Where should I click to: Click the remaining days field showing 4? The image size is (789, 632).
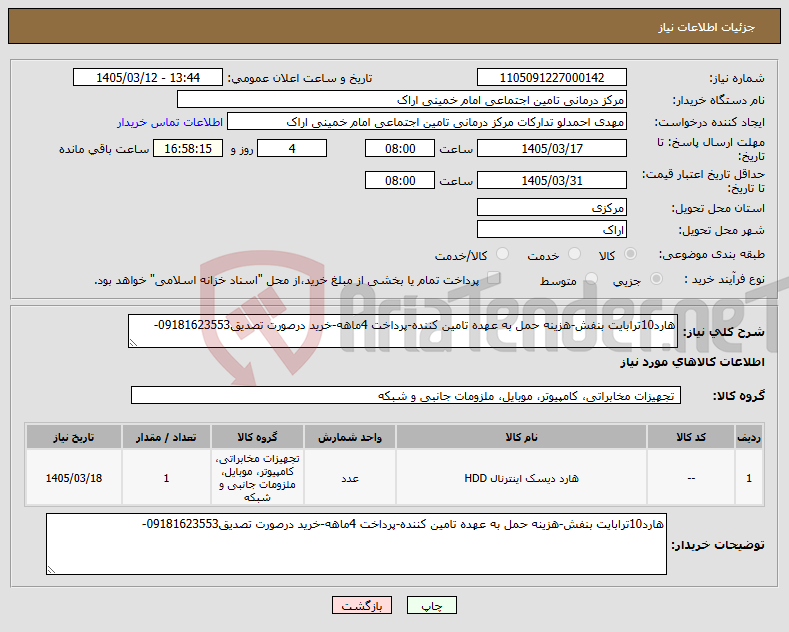[x=292, y=148]
